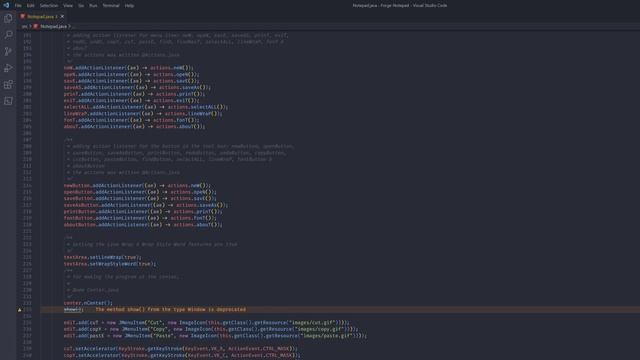The width and height of the screenshot is (640, 360).
Task: Open the Go menu
Action: [81, 6]
